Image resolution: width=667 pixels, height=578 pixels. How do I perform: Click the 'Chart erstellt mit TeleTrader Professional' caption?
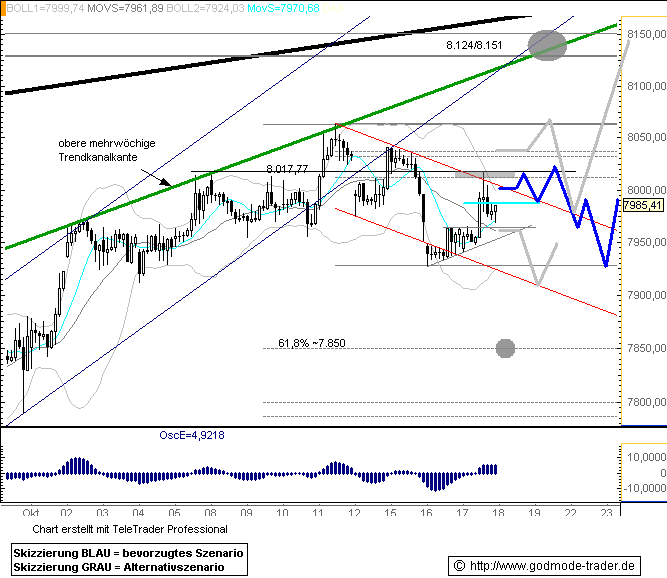point(130,529)
